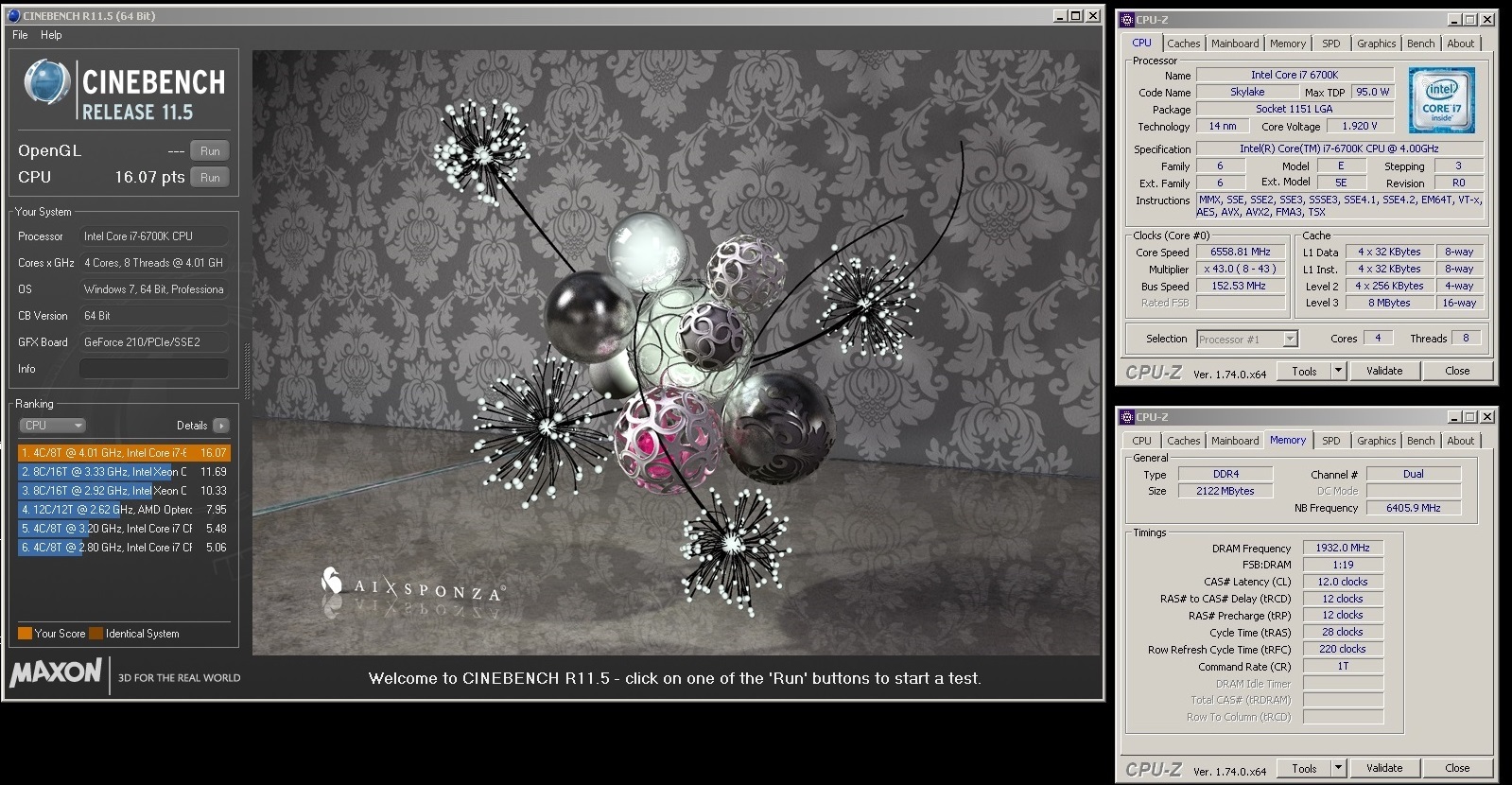Image resolution: width=1512 pixels, height=785 pixels.
Task: Click Tools button in lower CPU-Z window
Action: (1305, 769)
